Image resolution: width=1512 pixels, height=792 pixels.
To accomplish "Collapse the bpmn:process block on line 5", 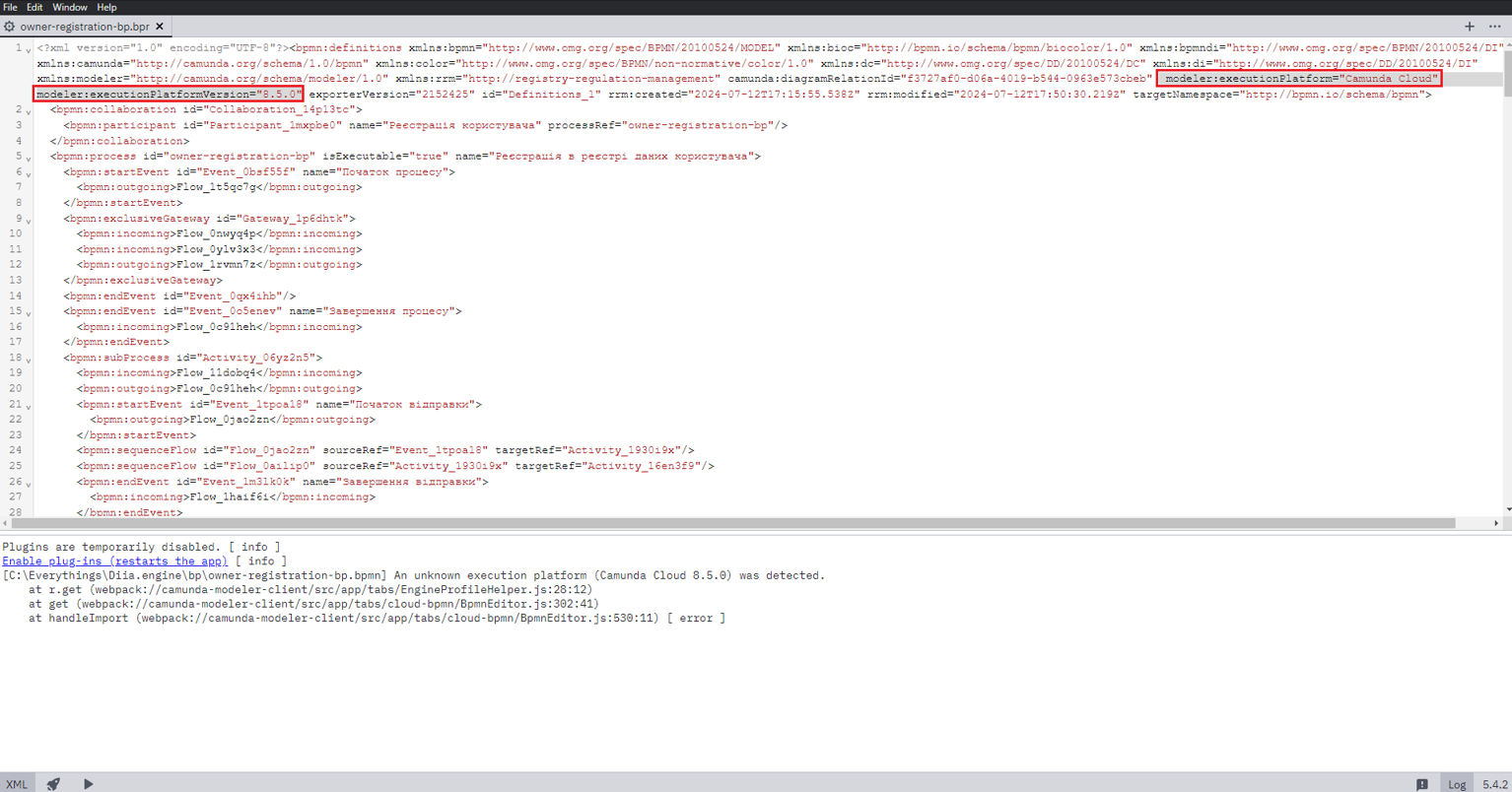I will coord(29,158).
